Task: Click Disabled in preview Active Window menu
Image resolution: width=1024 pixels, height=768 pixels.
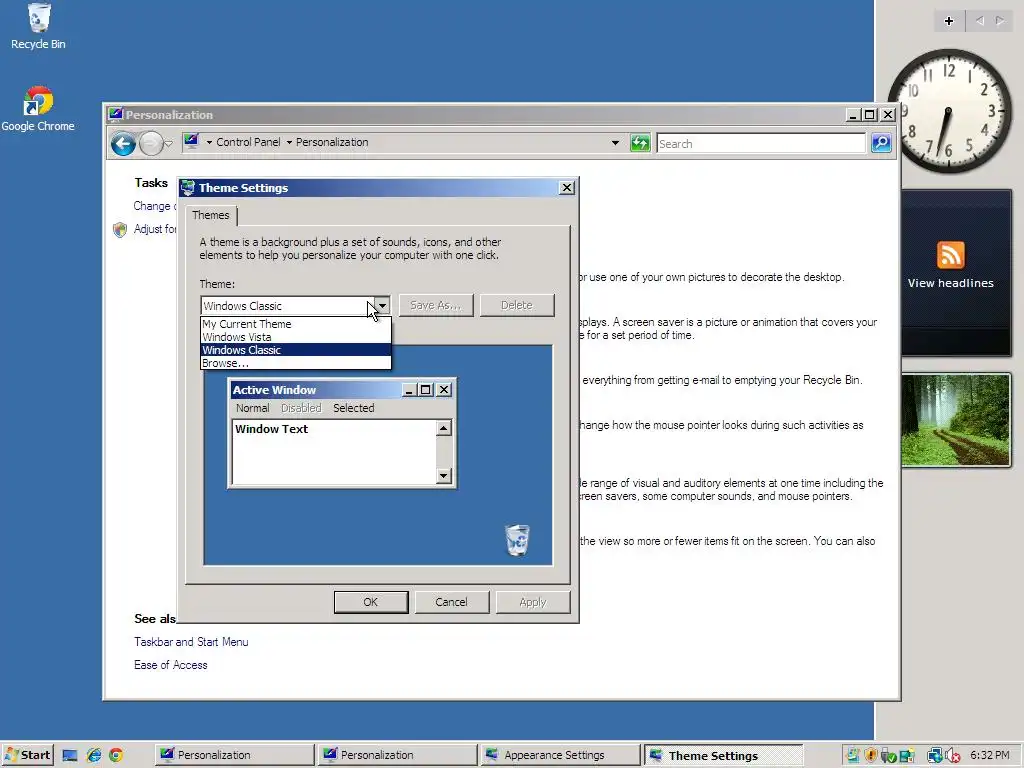Action: [x=301, y=408]
